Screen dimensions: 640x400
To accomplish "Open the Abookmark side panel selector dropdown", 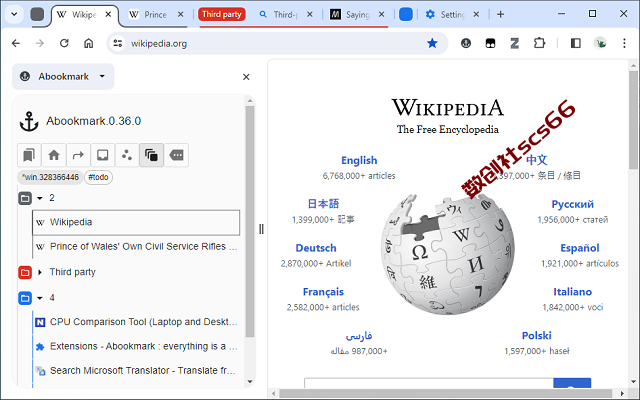I will [63, 77].
